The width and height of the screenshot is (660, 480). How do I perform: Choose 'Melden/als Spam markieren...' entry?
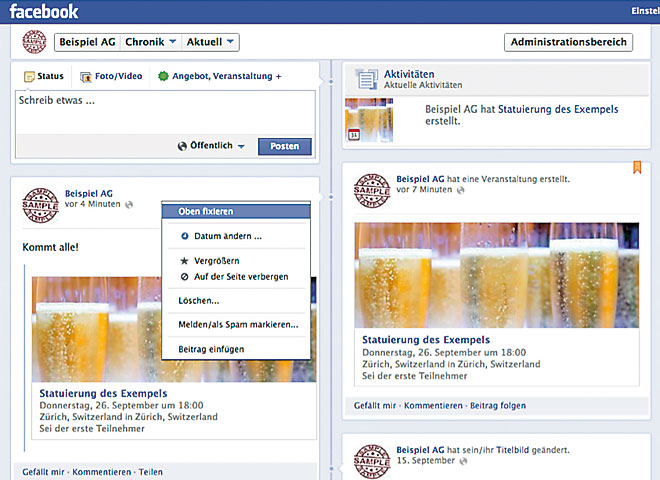coord(236,325)
